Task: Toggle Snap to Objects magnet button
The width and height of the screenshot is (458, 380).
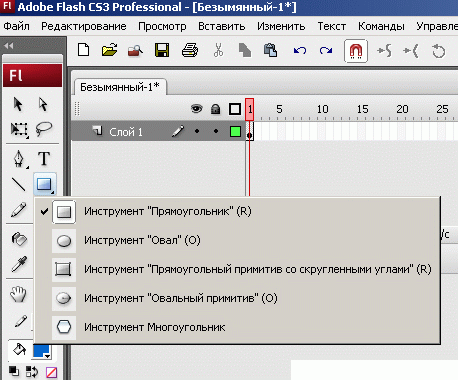Action: (x=356, y=51)
